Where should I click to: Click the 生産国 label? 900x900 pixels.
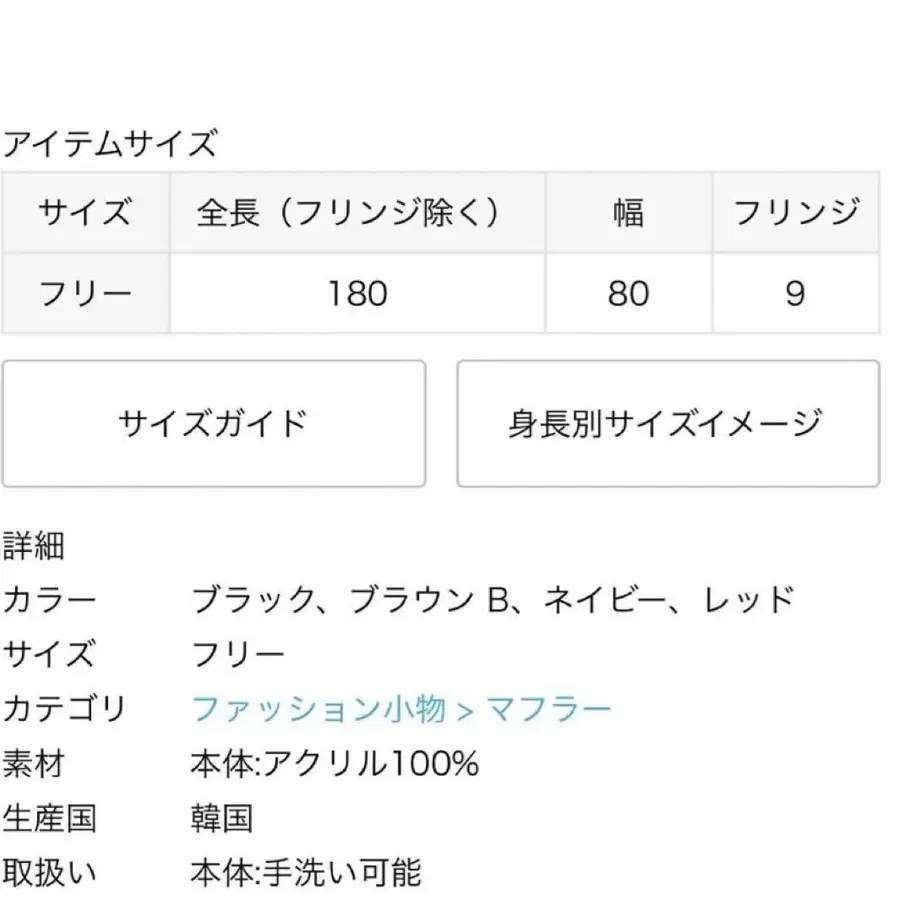click(49, 819)
